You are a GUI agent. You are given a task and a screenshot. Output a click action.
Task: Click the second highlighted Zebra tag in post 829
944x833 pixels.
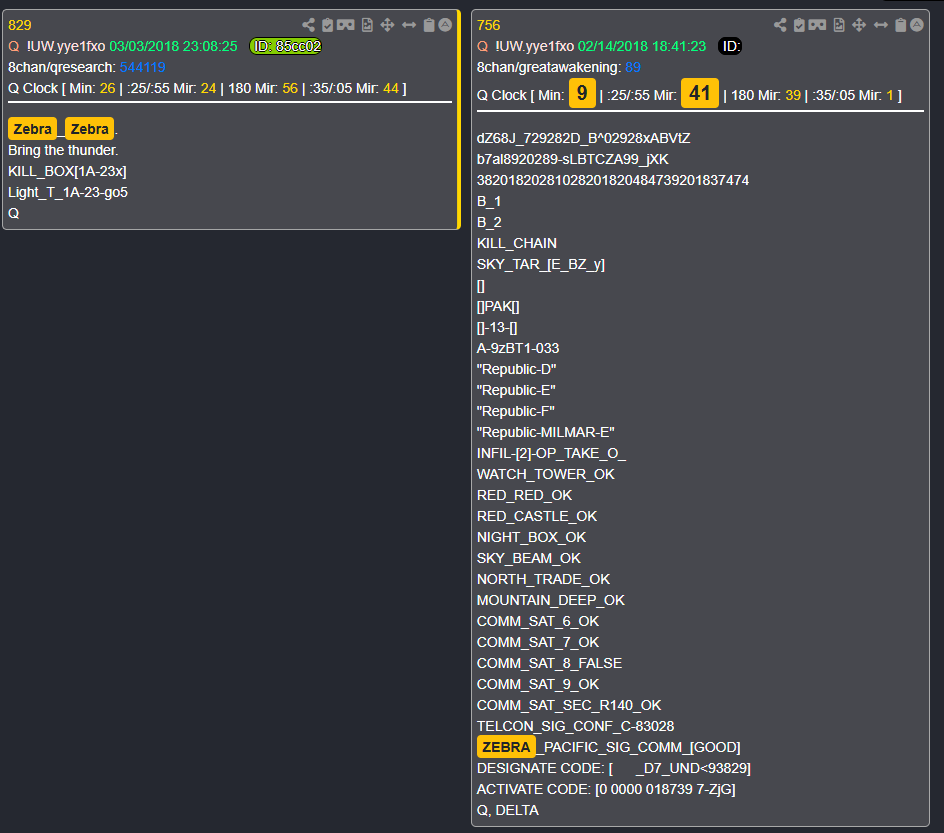pyautogui.click(x=90, y=129)
